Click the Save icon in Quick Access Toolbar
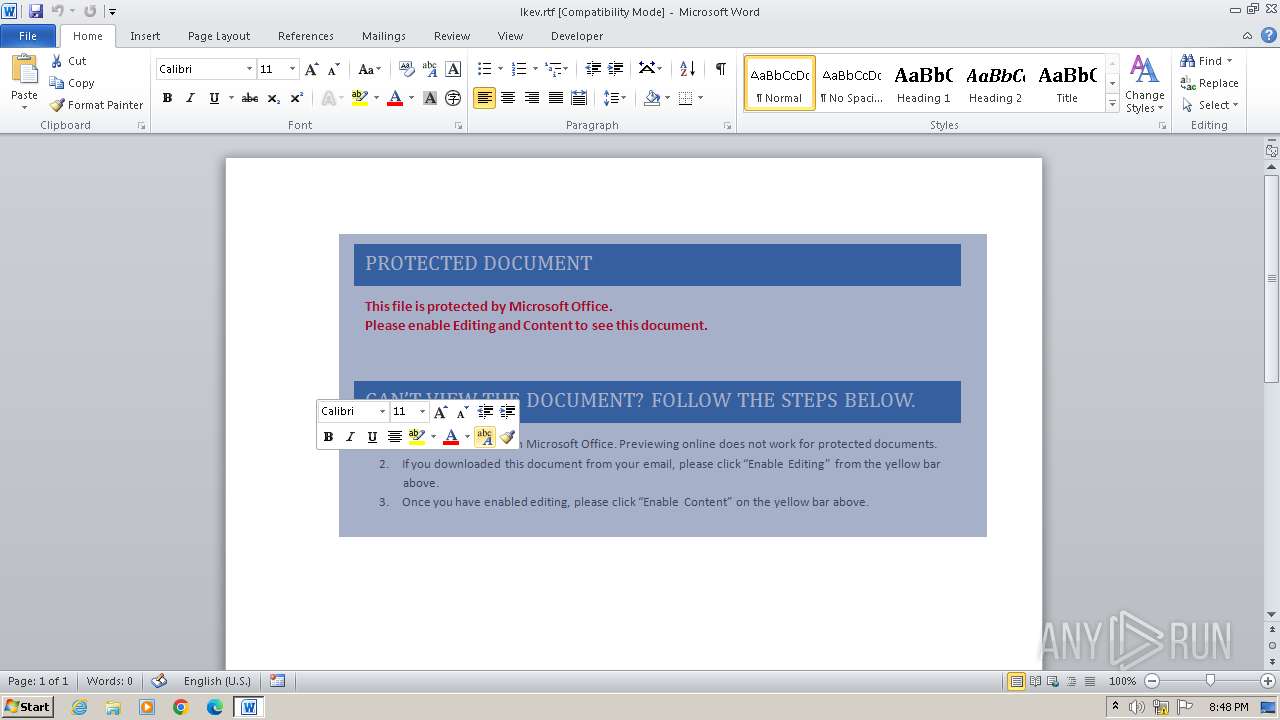 (36, 11)
